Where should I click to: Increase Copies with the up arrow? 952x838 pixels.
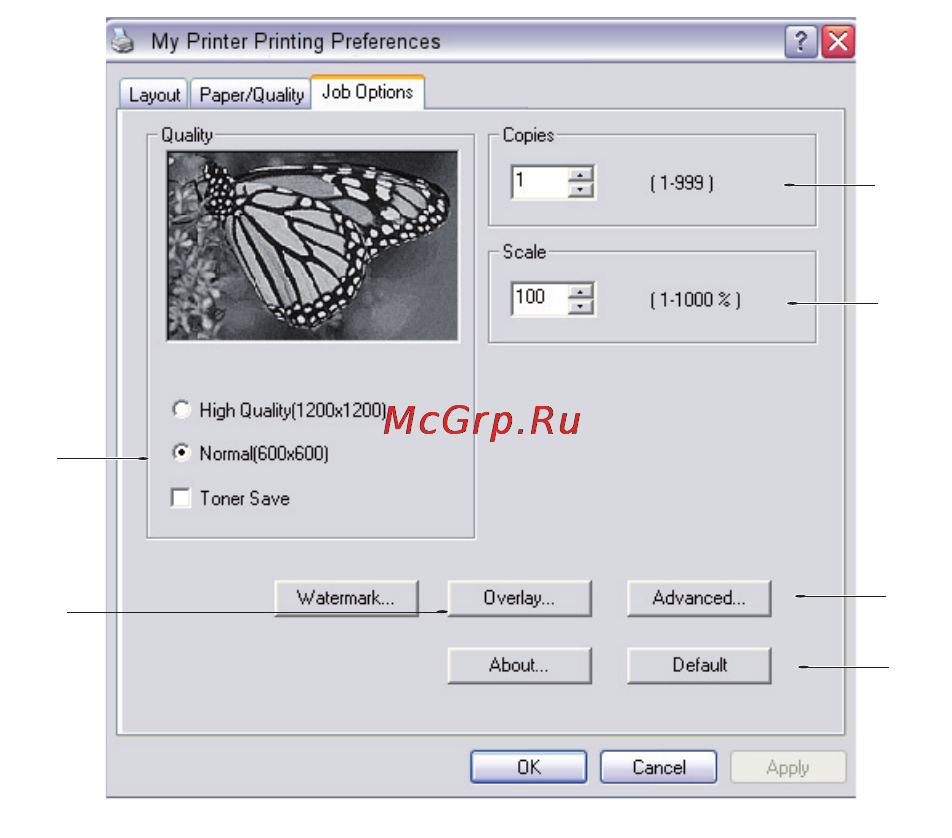581,174
